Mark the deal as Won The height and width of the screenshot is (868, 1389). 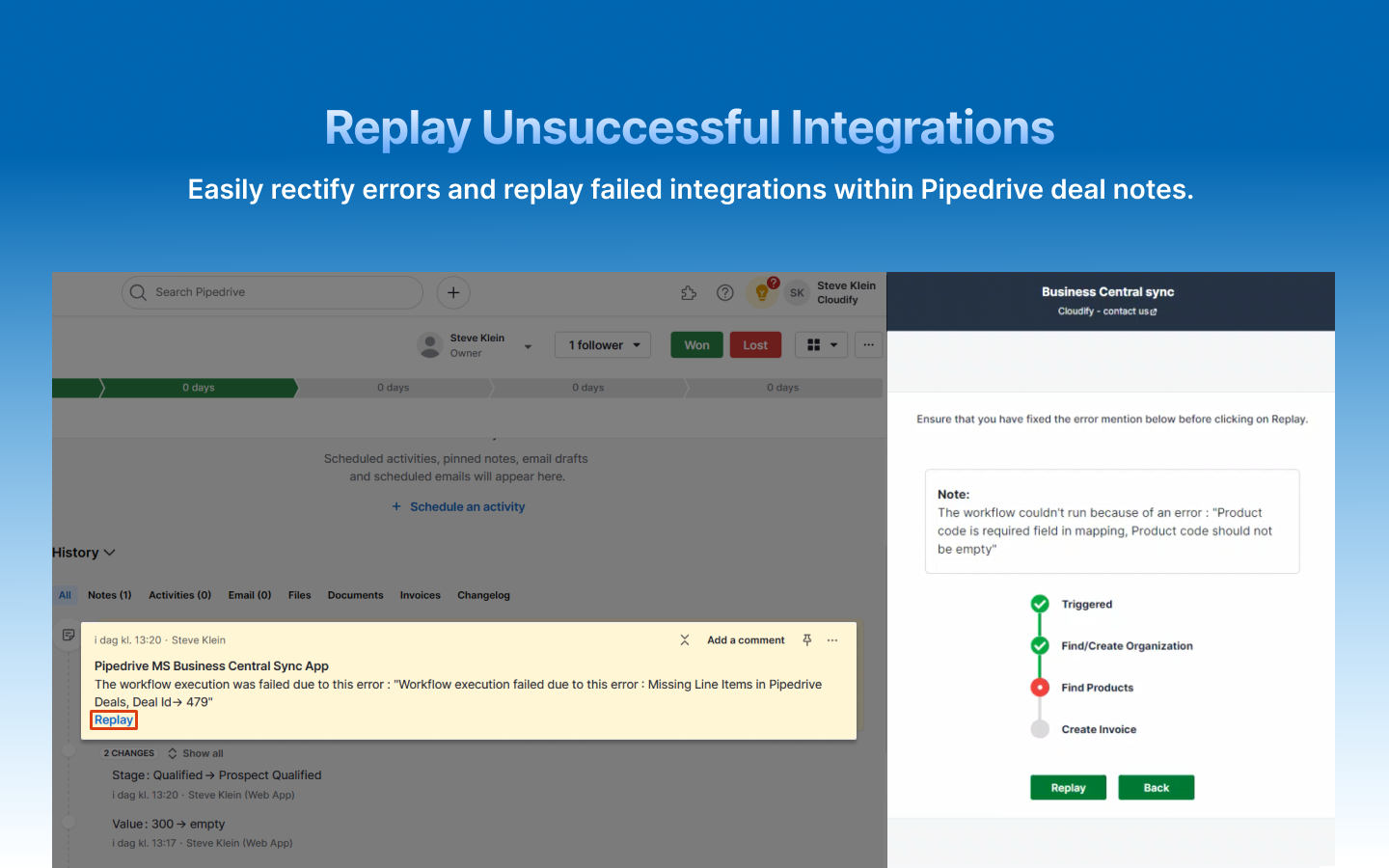coord(696,345)
